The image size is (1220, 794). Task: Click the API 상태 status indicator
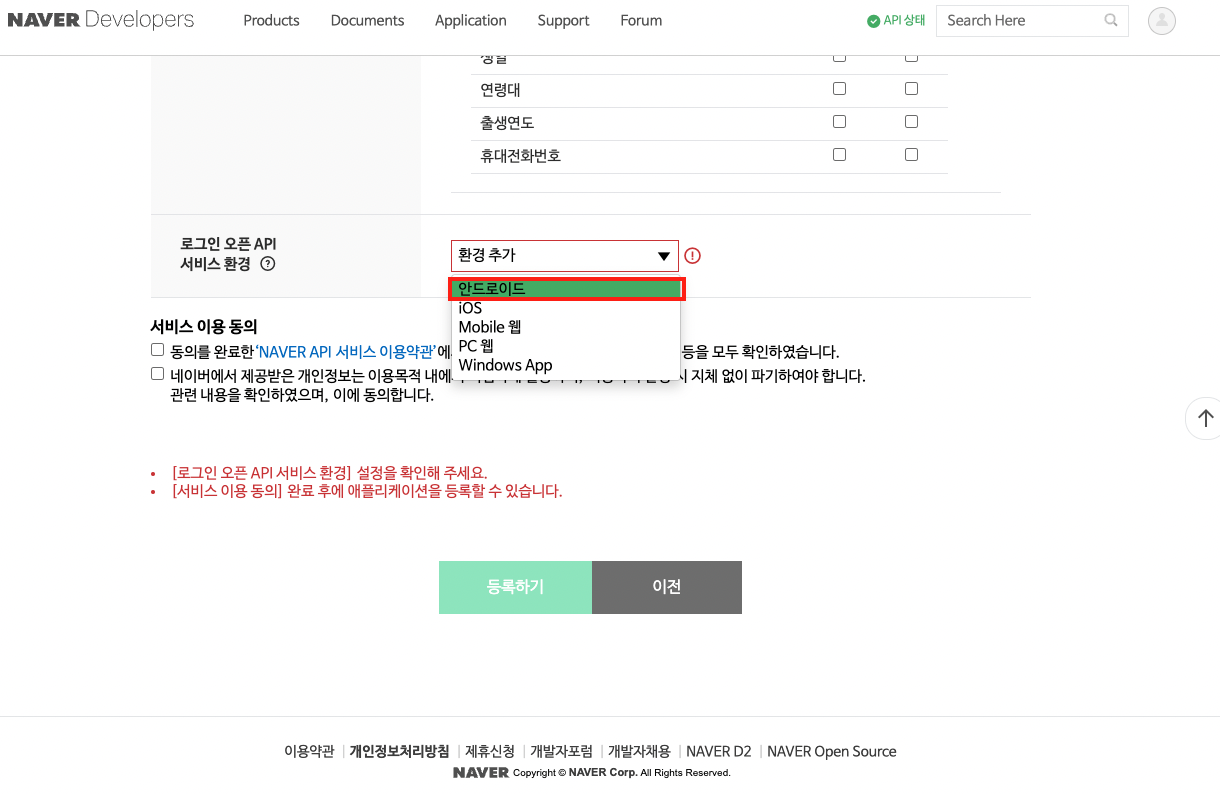click(896, 20)
